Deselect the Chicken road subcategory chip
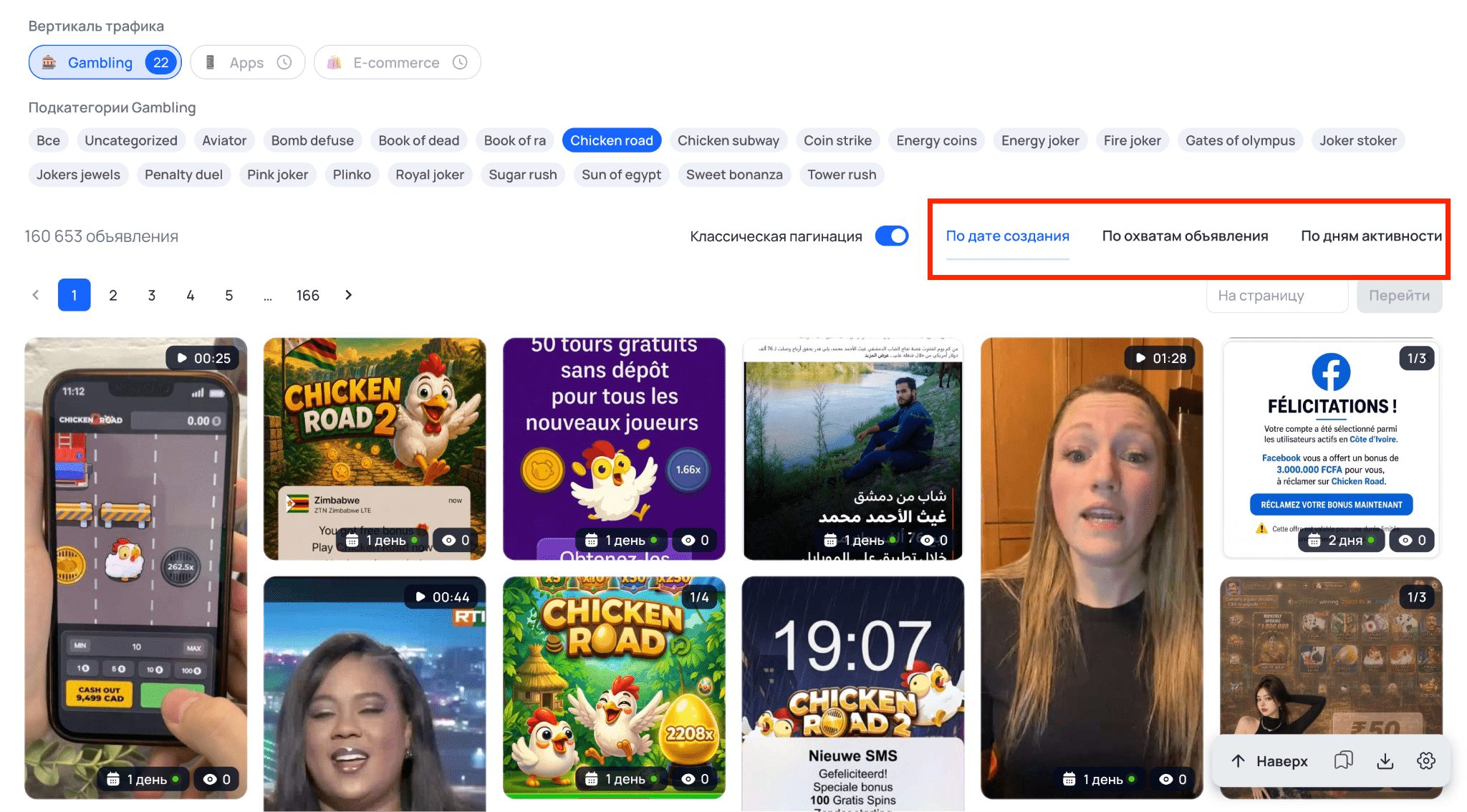Viewport: 1467px width, 812px height. 612,140
